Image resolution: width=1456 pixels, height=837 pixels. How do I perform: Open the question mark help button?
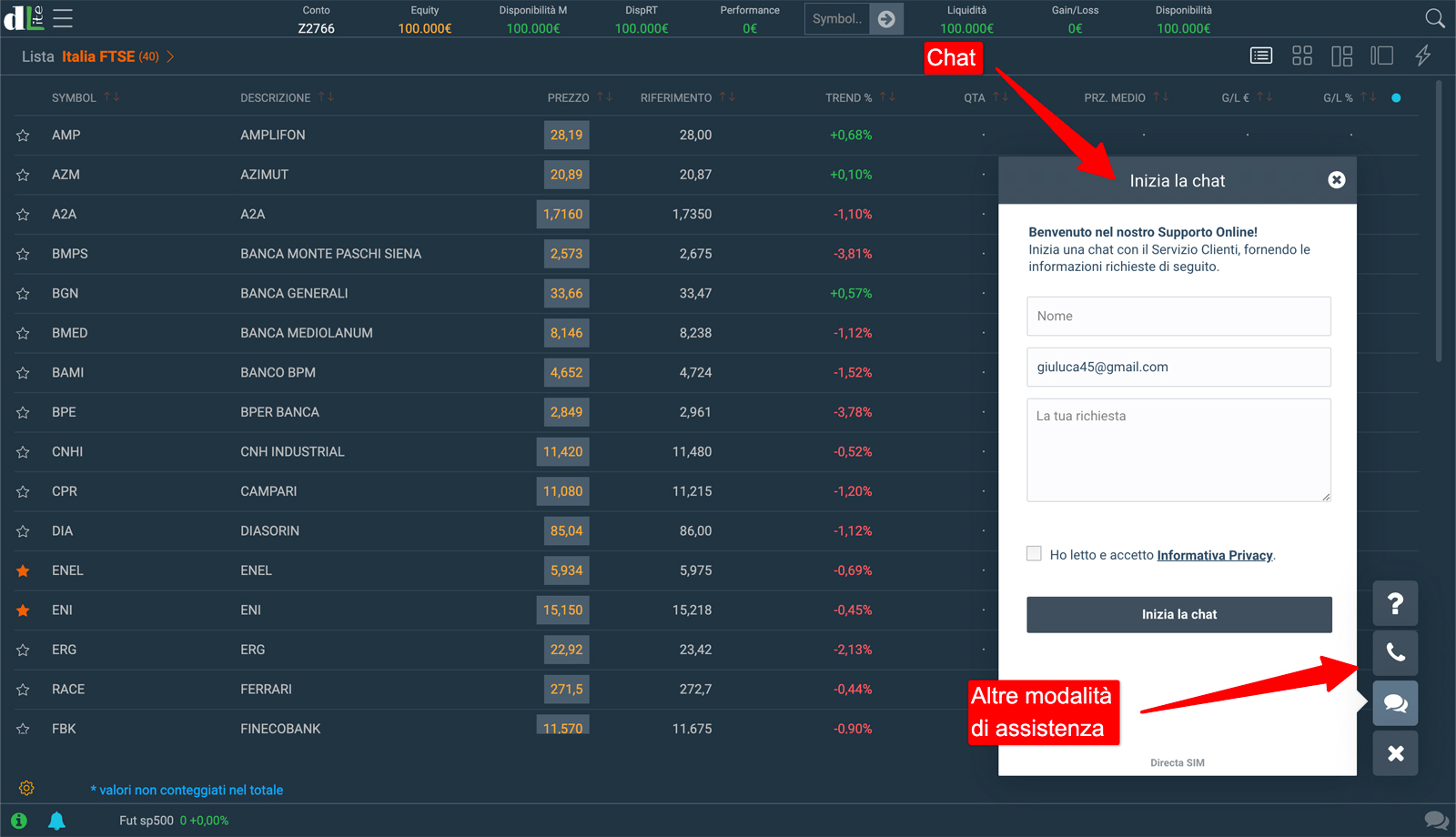(1395, 603)
